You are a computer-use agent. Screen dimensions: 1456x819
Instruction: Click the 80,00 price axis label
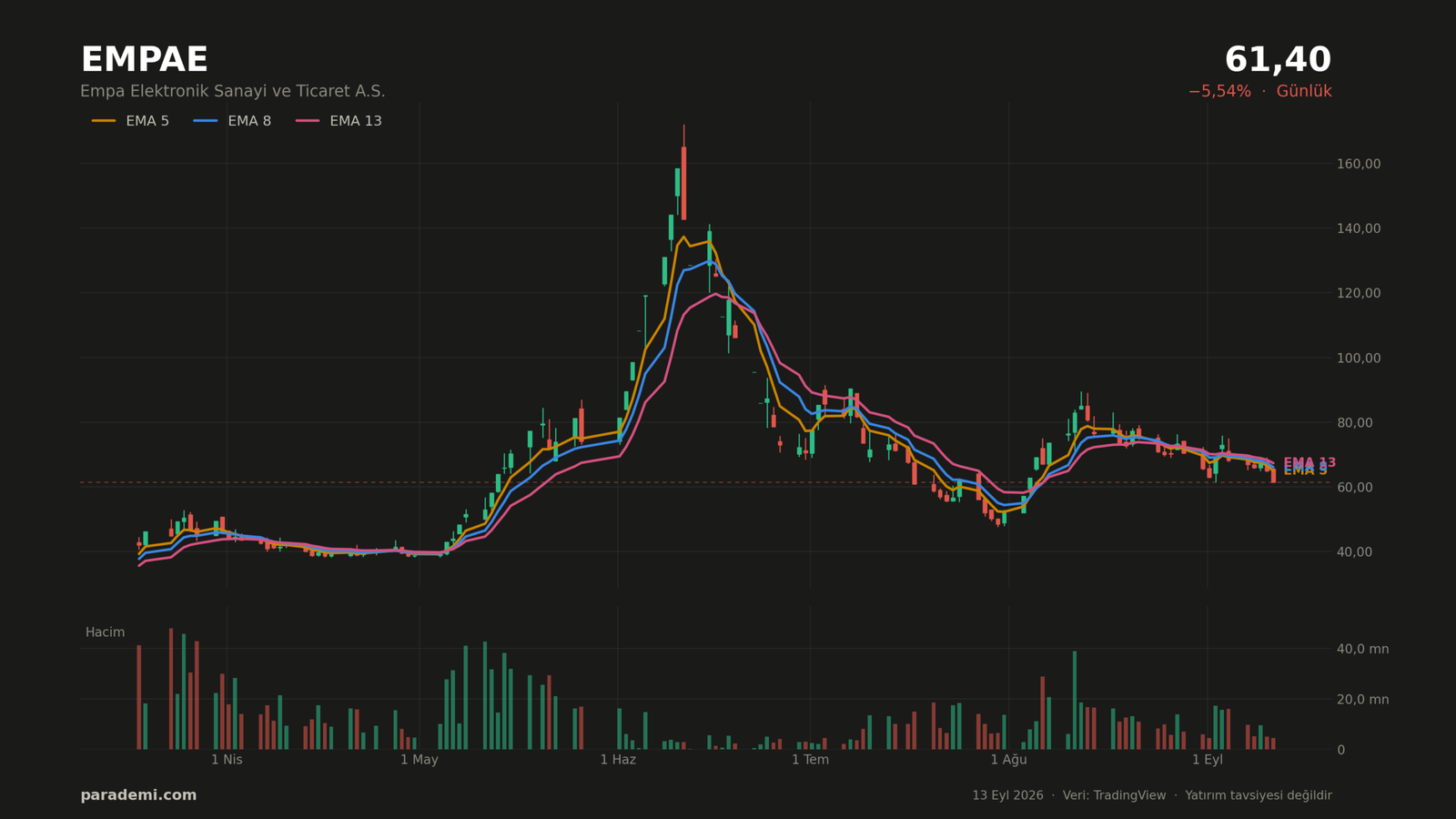[1354, 422]
